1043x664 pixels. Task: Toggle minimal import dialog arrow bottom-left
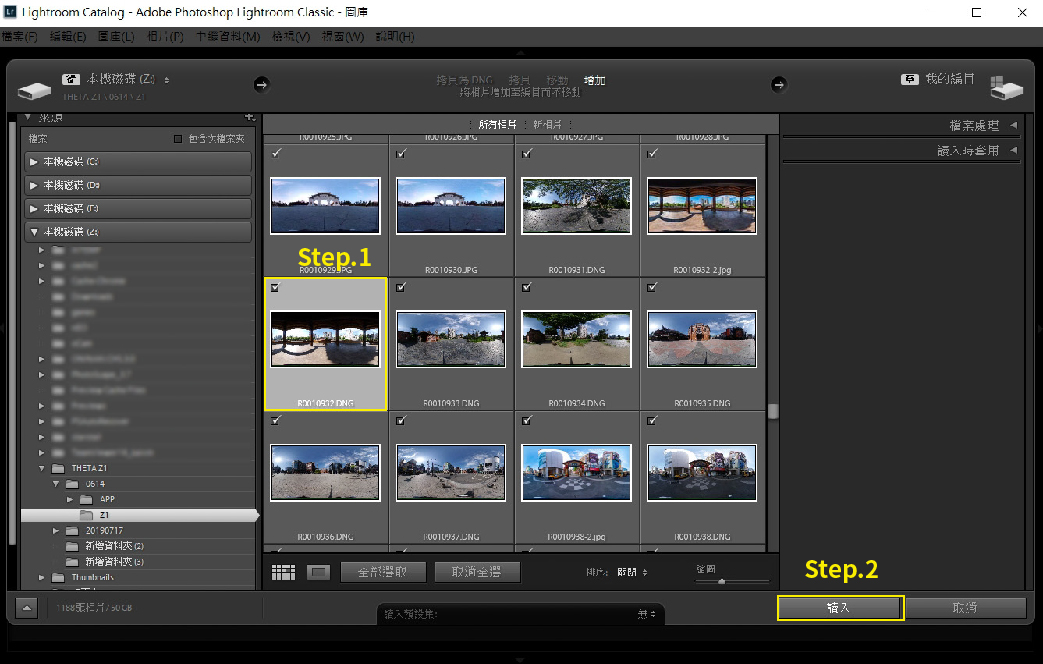coord(27,608)
